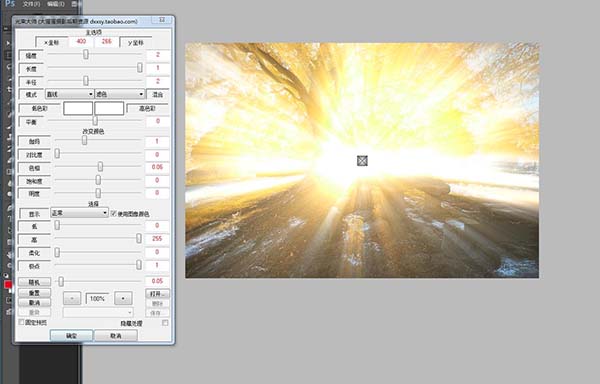Expand the 正常 display dropdown
600x384 pixels.
(x=80, y=213)
